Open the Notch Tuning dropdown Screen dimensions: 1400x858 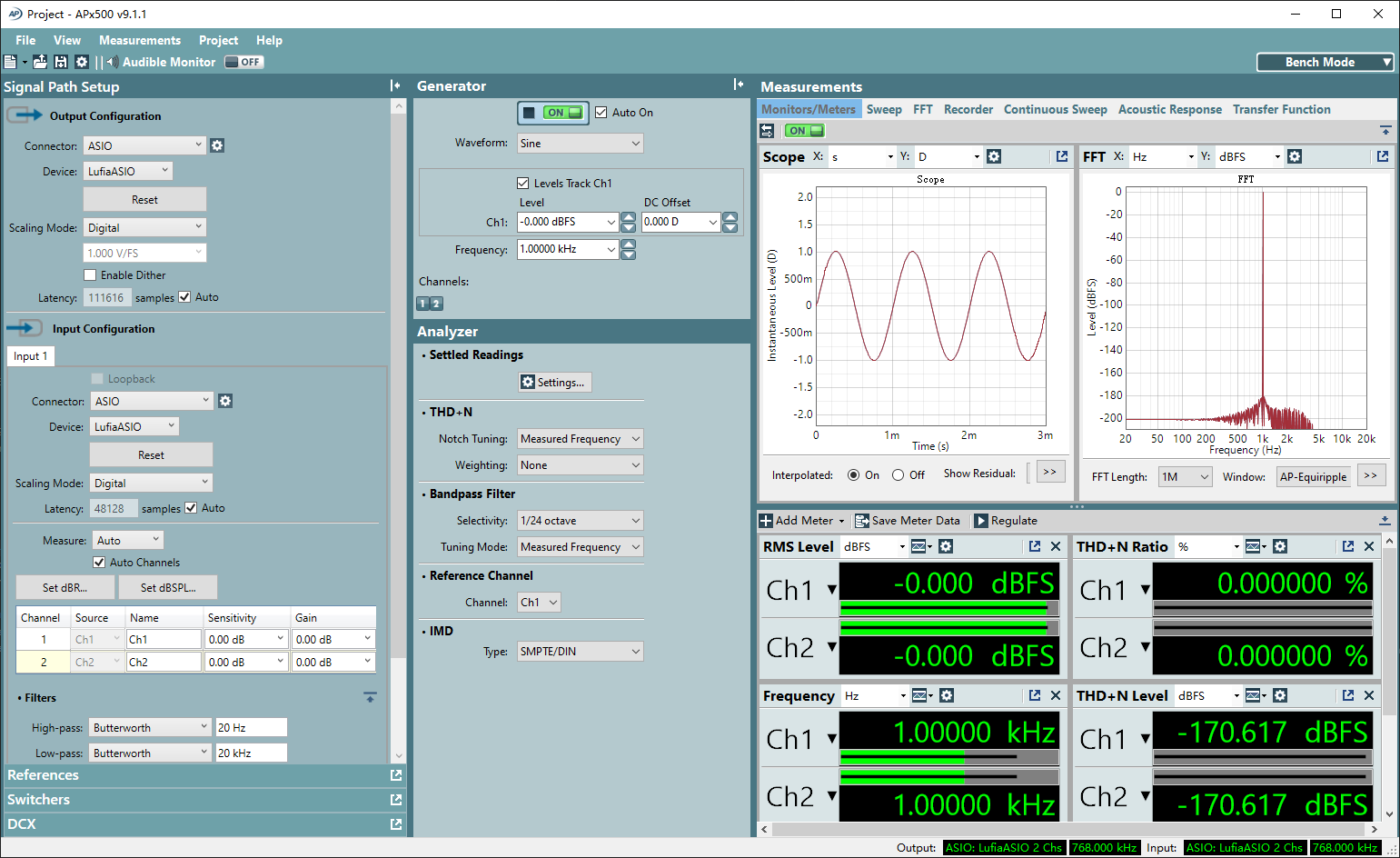581,439
